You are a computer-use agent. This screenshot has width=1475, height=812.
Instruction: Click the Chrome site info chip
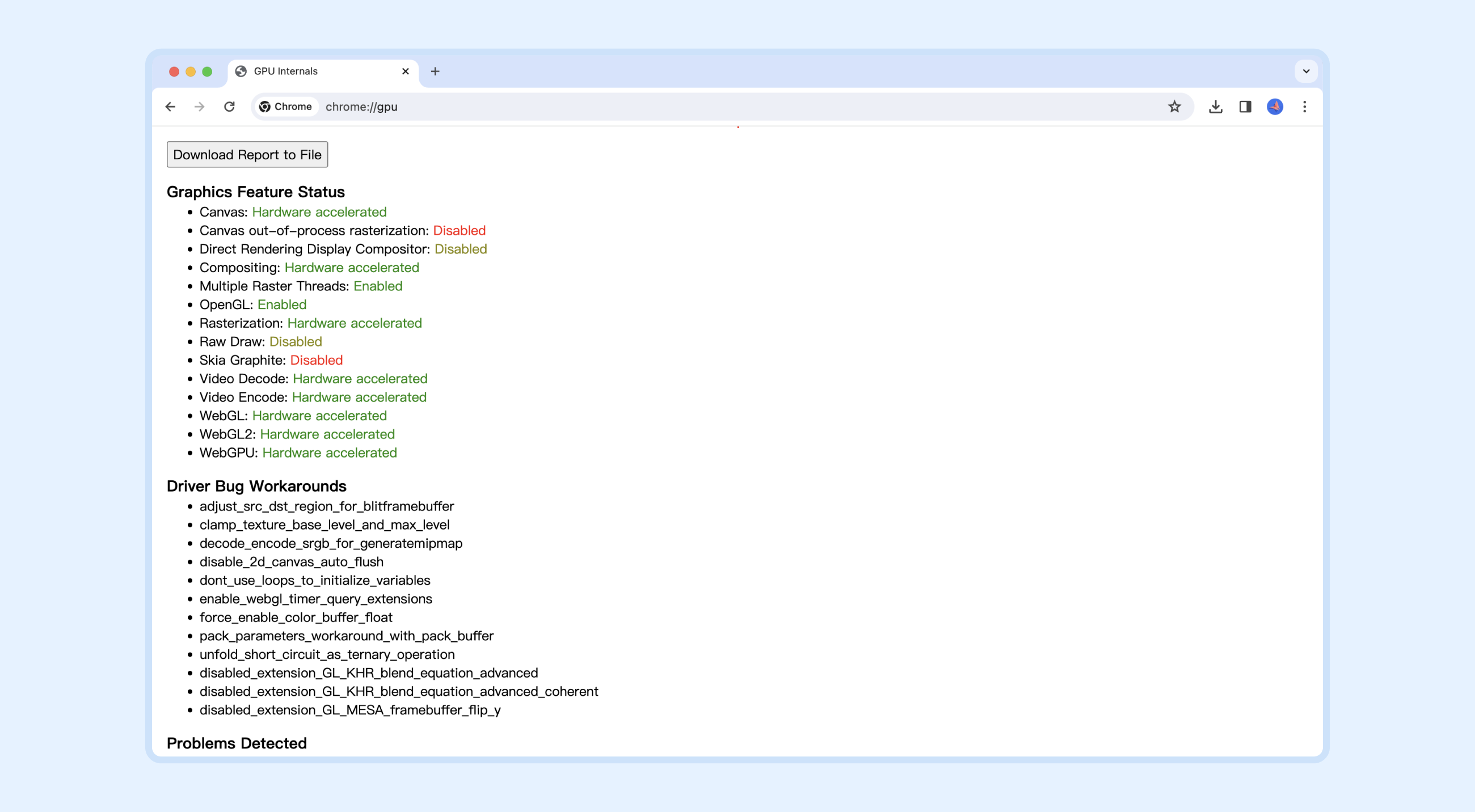[286, 107]
